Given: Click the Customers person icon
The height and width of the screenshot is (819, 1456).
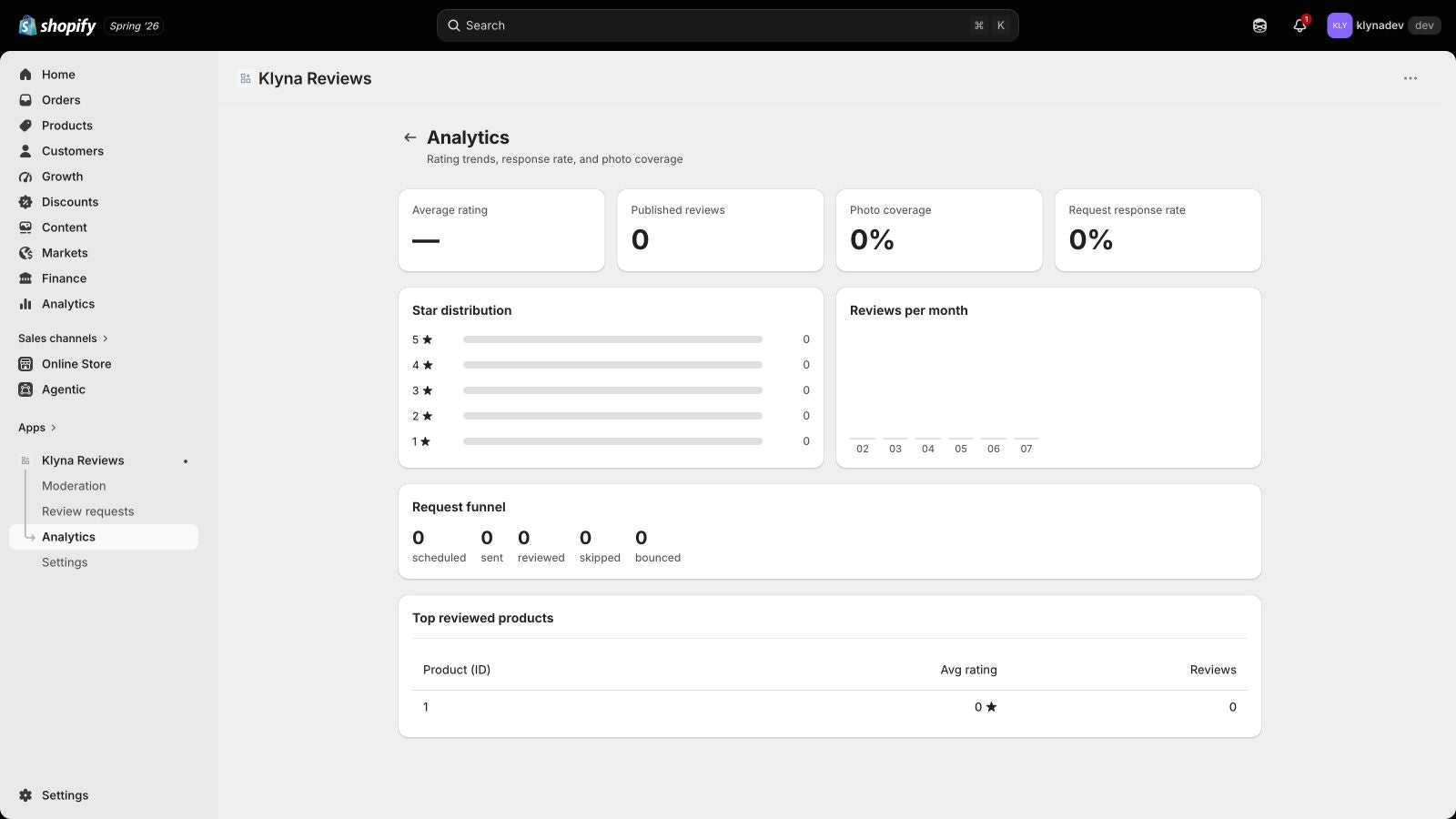Looking at the screenshot, I should coord(25,151).
